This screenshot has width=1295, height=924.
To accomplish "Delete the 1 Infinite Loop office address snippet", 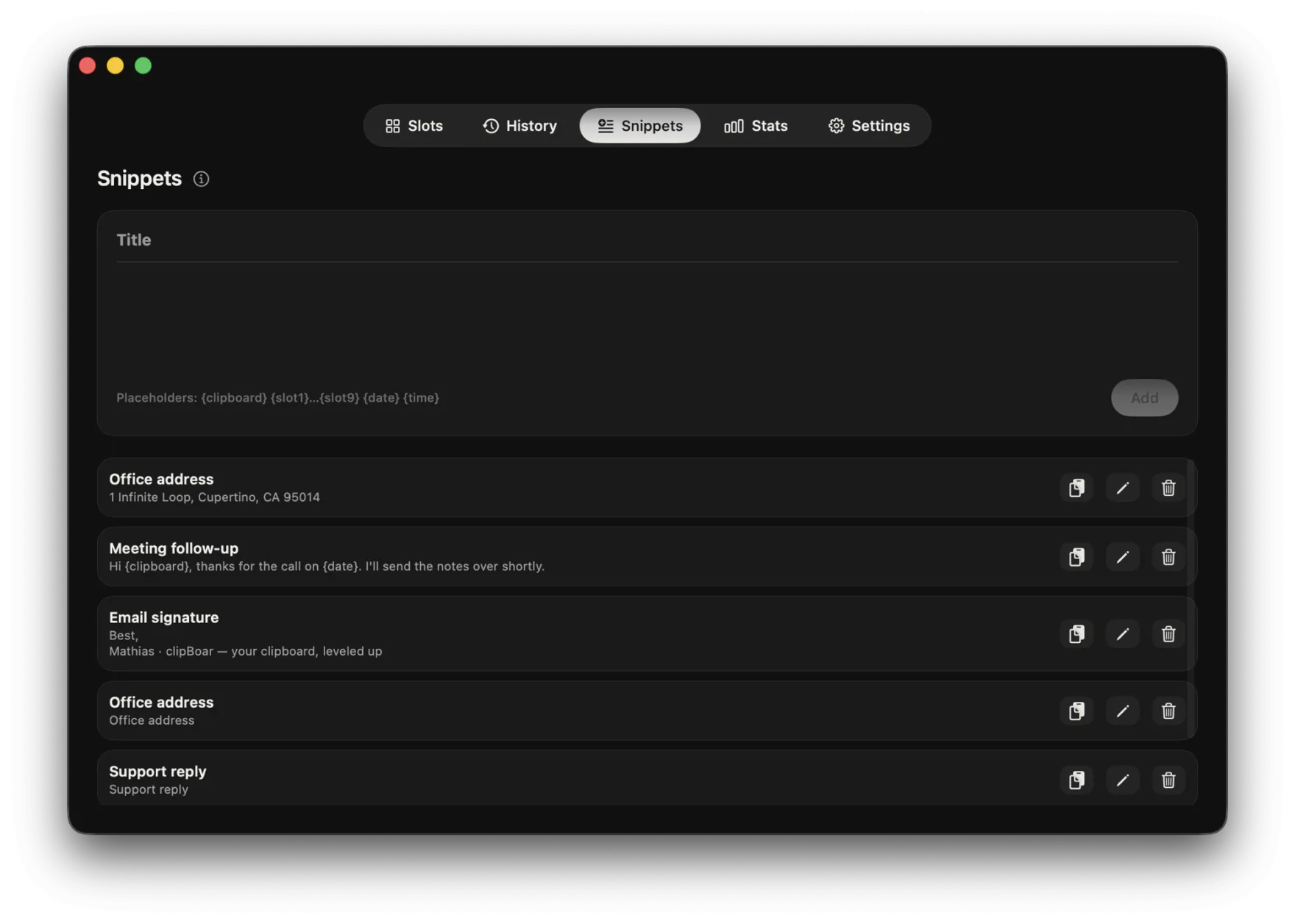I will (1168, 488).
